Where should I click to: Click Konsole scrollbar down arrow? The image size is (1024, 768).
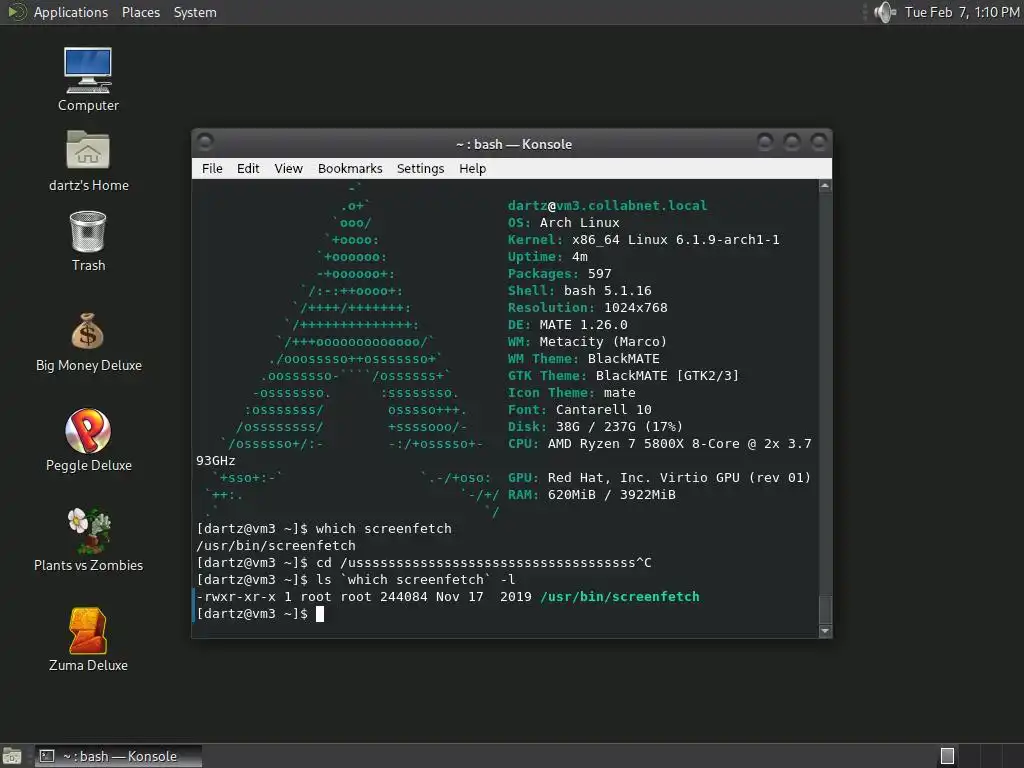(x=825, y=631)
